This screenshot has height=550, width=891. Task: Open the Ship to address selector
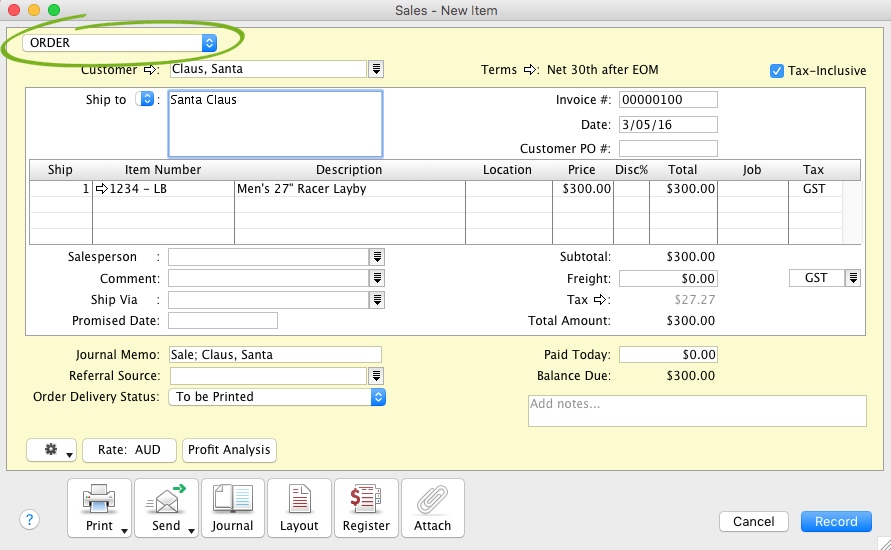coord(146,99)
